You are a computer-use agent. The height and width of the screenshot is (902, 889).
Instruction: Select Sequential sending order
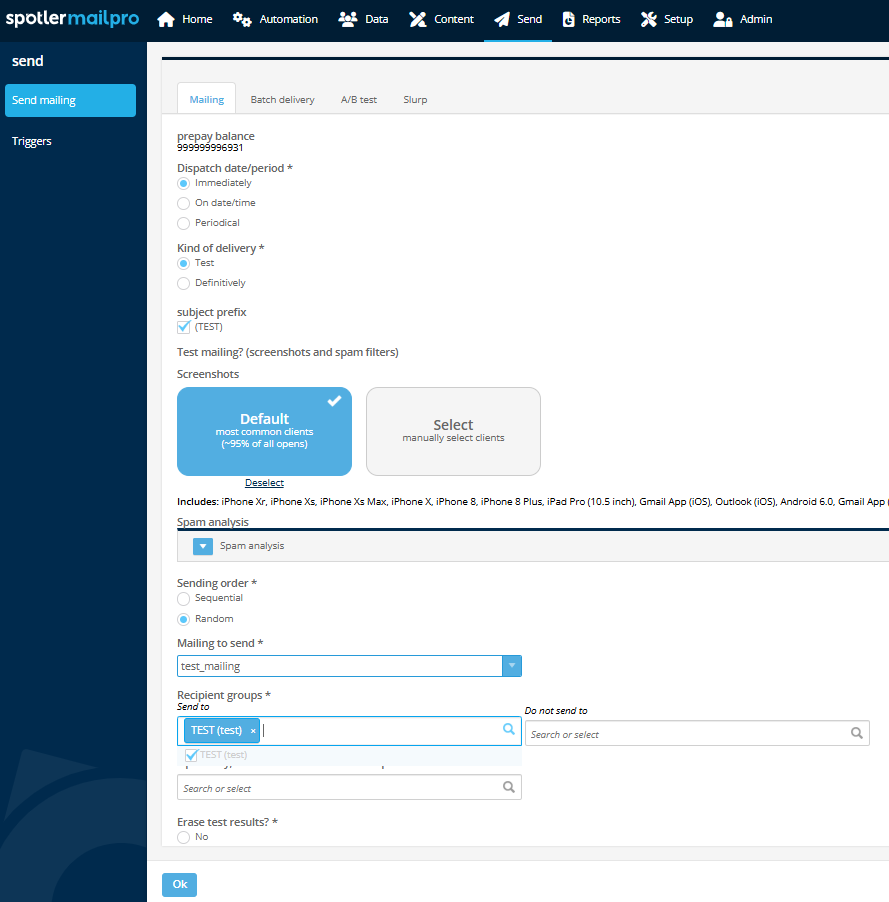click(x=183, y=598)
